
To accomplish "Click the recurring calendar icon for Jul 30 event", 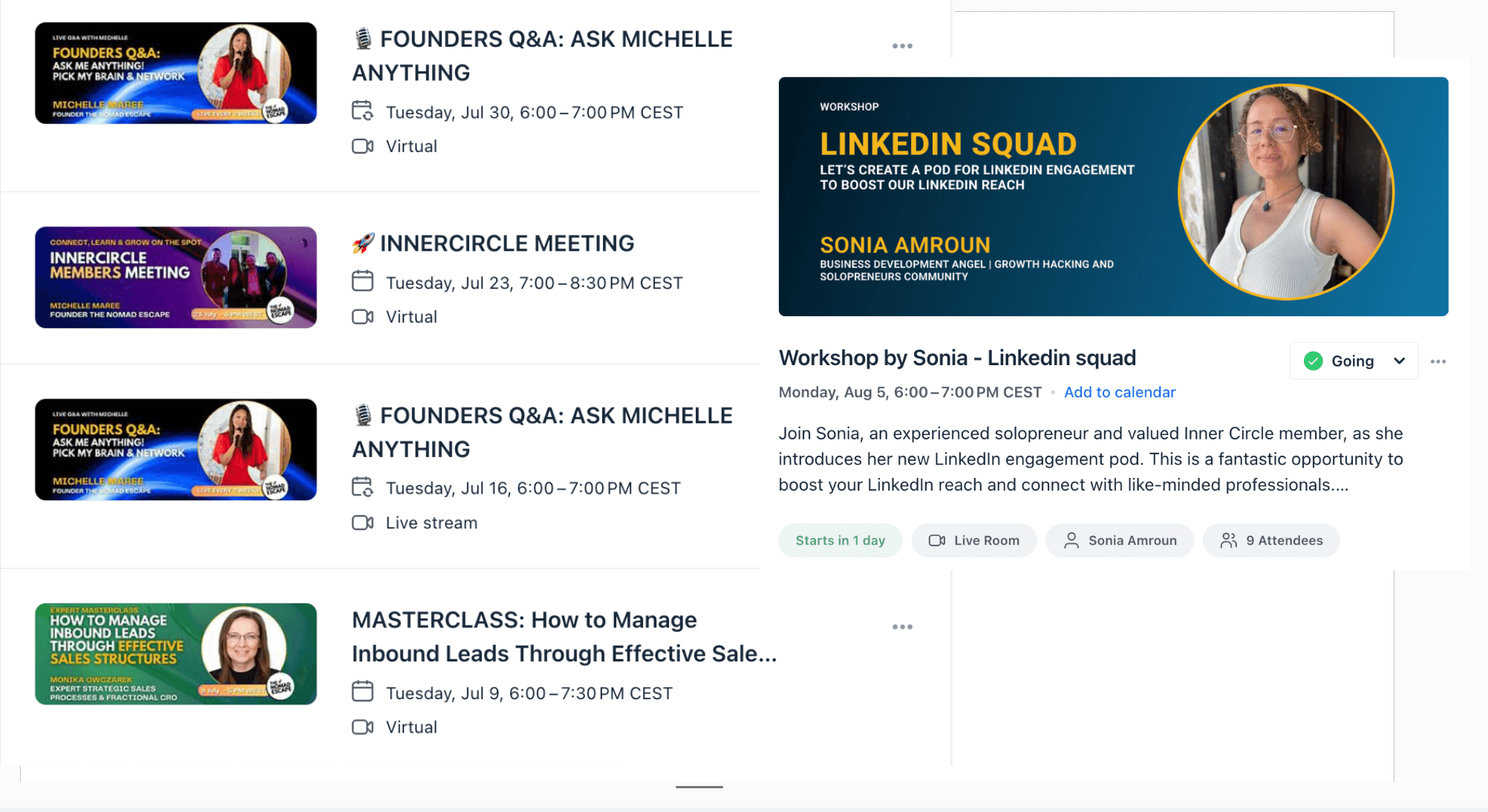I will (362, 111).
